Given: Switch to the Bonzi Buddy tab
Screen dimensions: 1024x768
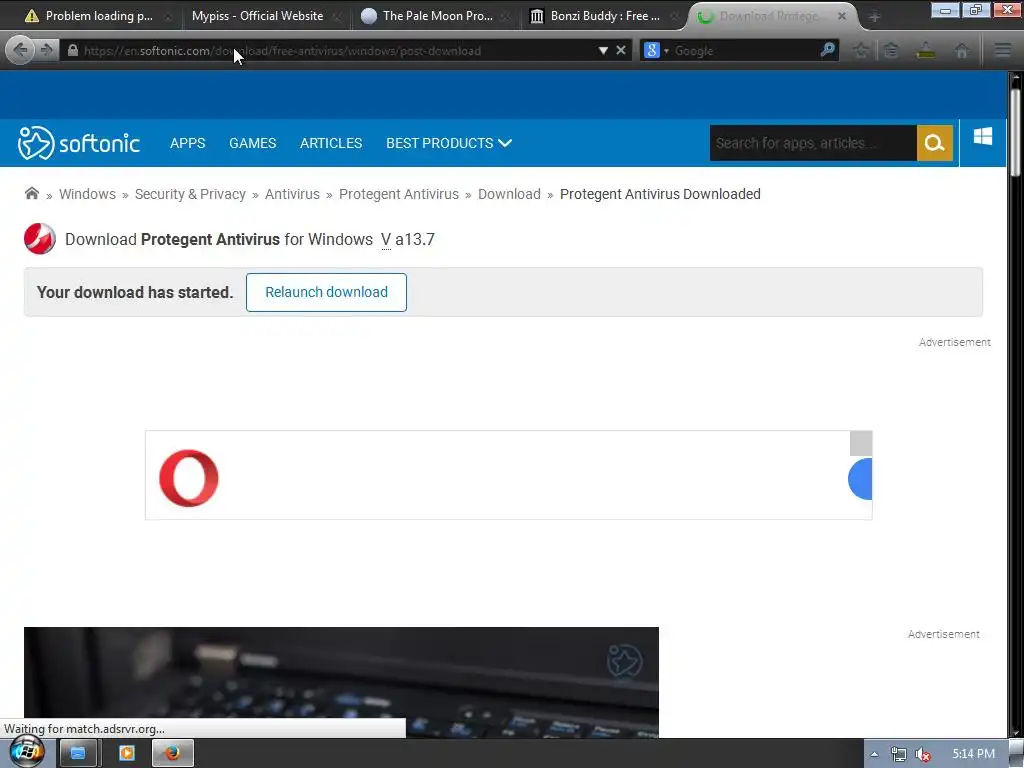Looking at the screenshot, I should point(605,16).
